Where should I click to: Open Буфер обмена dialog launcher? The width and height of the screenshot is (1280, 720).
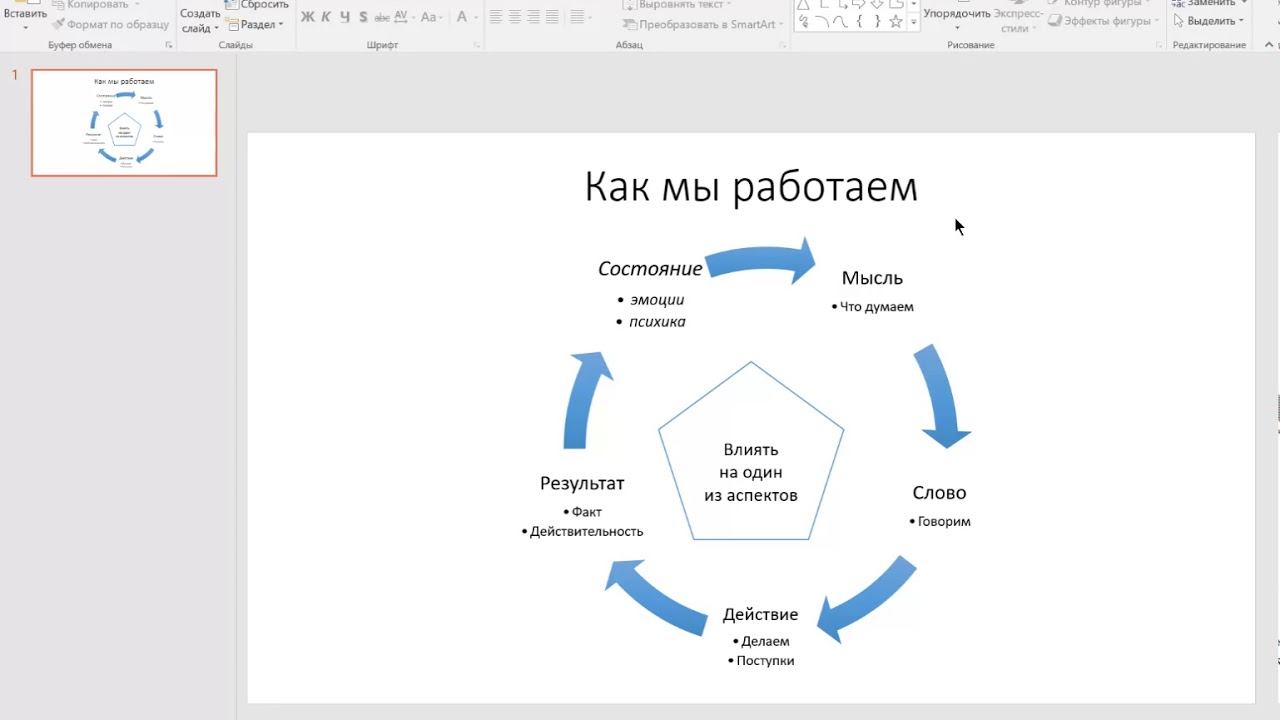(169, 45)
